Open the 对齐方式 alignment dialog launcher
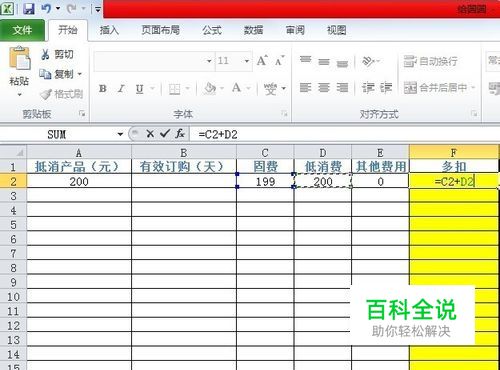The image size is (500, 370). point(474,114)
